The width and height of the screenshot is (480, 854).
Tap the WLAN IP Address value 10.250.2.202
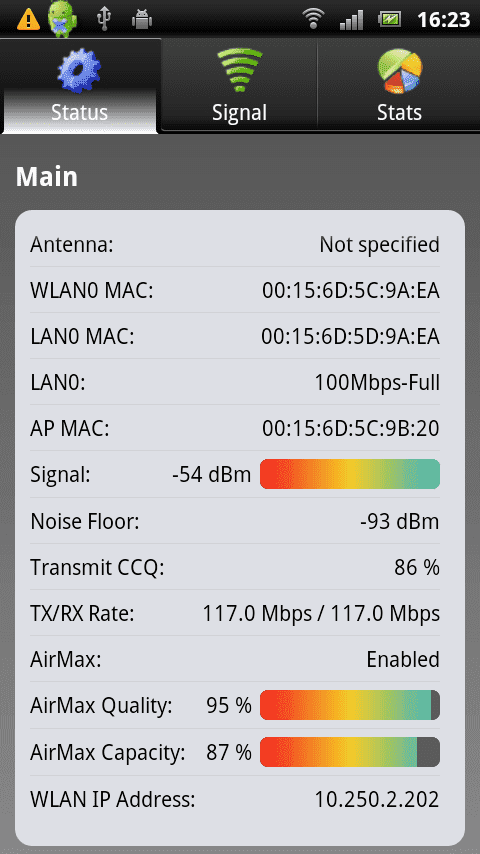[377, 800]
